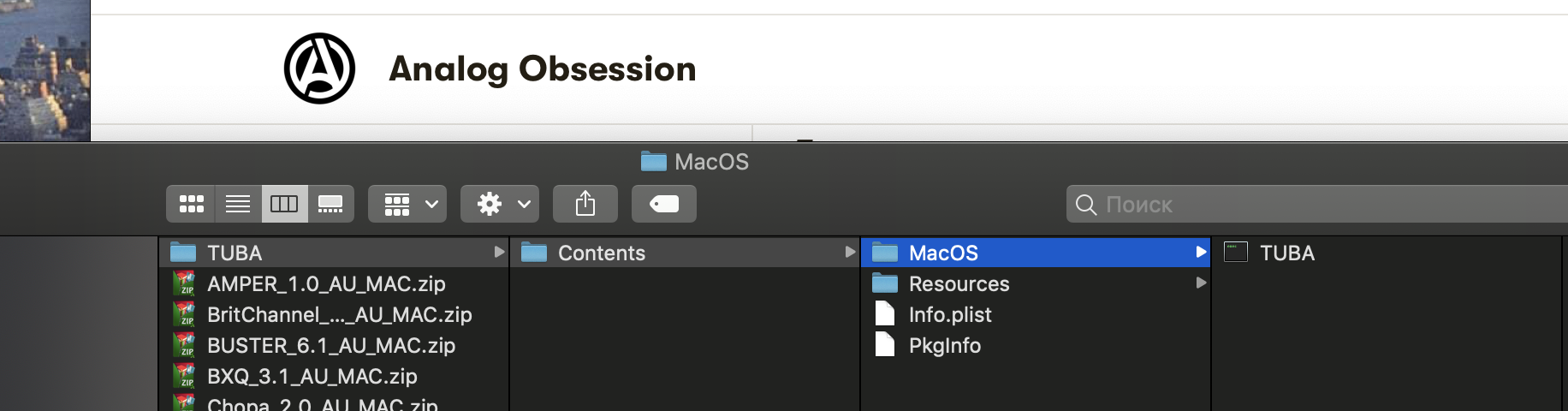The height and width of the screenshot is (411, 1568).
Task: Open the gear action menu
Action: coord(500,204)
